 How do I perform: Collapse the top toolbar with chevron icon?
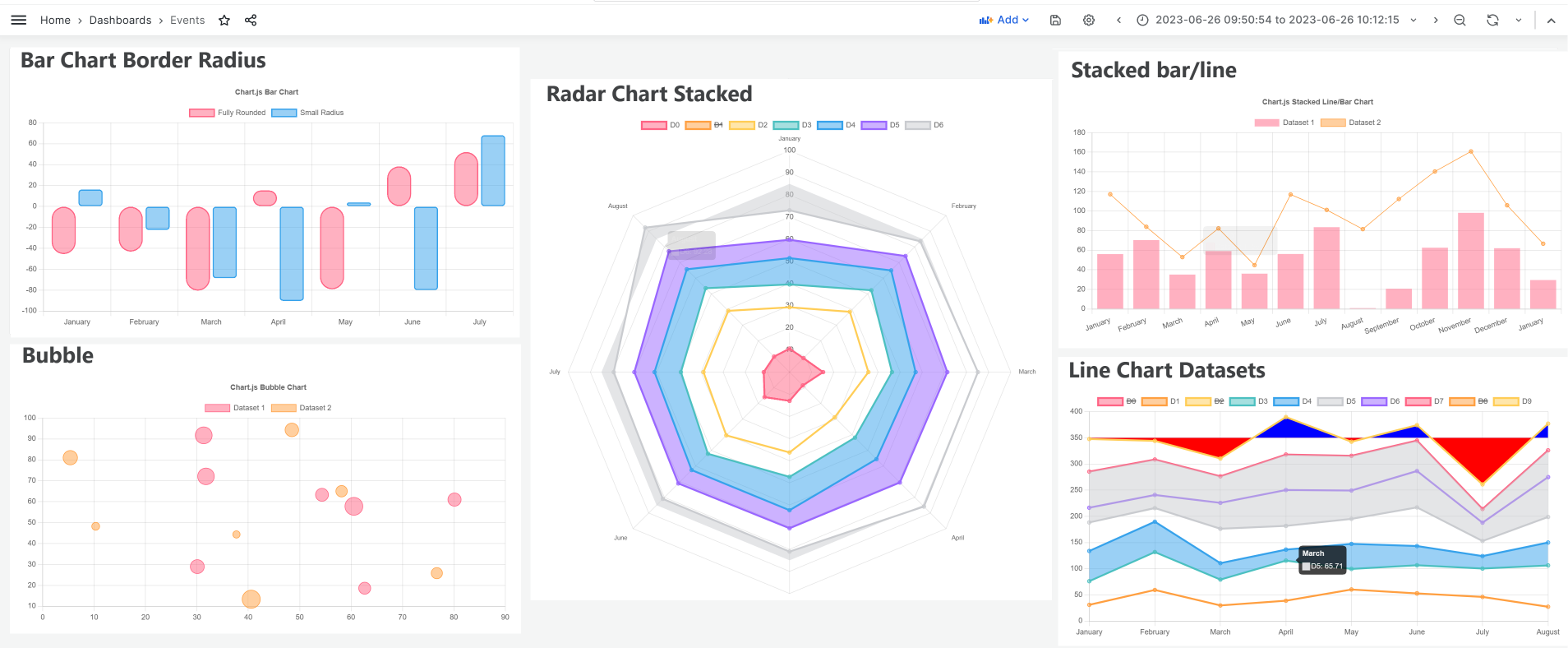(x=1551, y=20)
